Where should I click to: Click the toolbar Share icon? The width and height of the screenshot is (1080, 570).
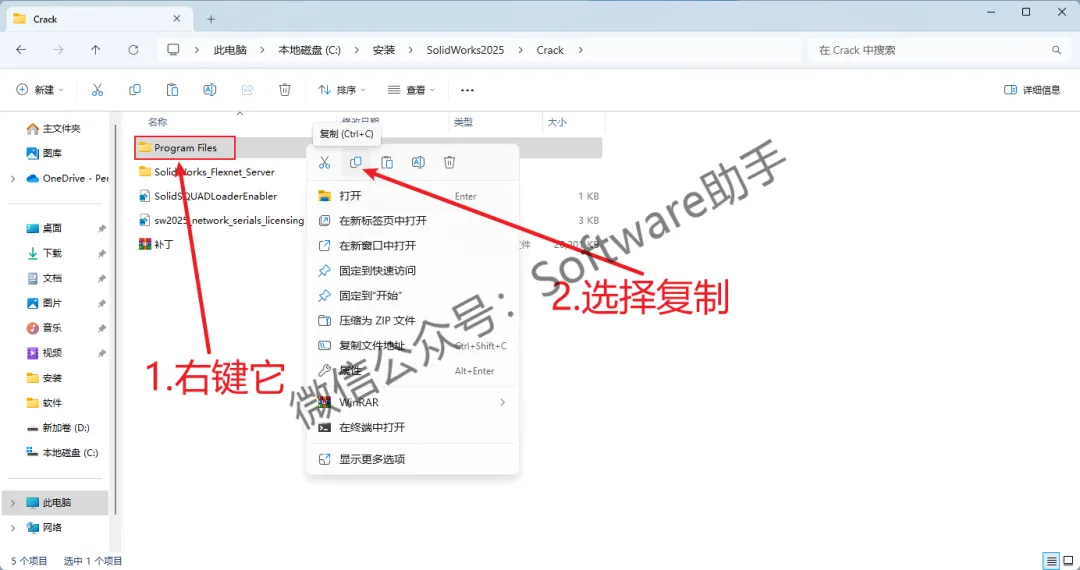[x=247, y=89]
